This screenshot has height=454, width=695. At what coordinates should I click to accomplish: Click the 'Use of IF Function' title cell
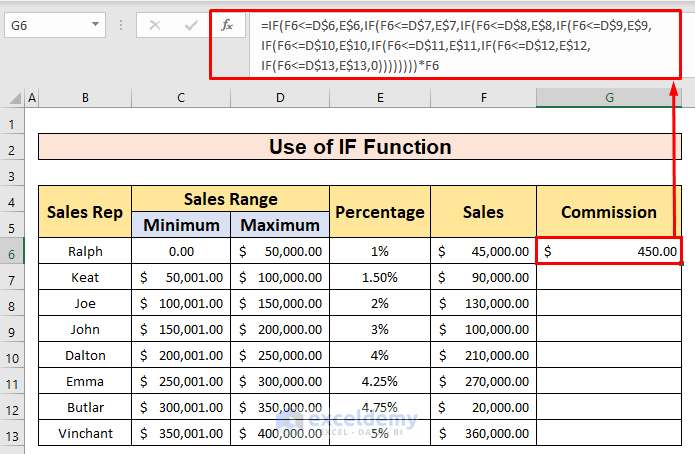click(360, 147)
